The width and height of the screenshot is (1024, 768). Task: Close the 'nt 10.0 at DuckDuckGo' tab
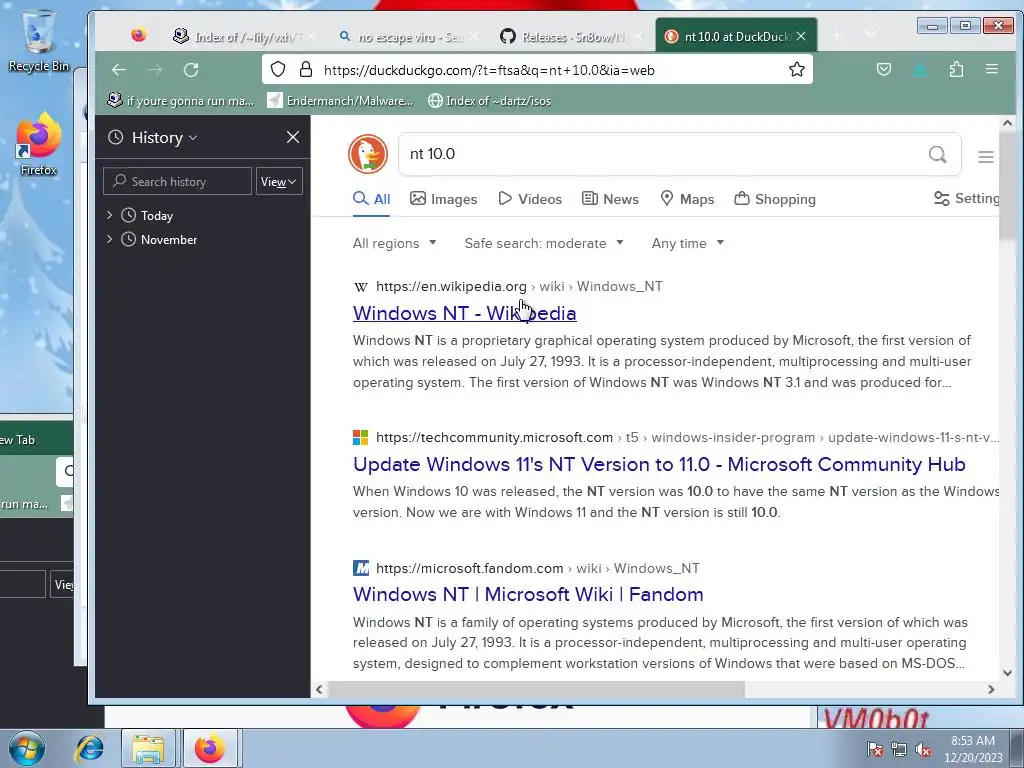[x=801, y=37]
